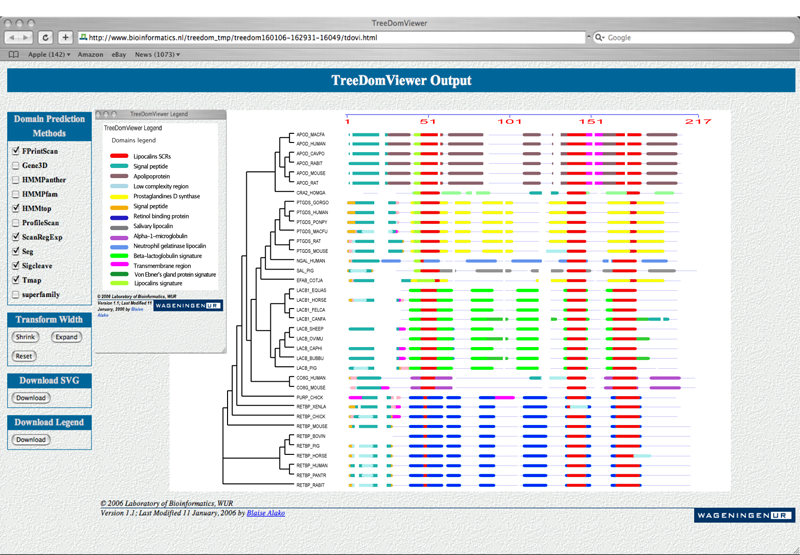Screen dimensions: 800x555
Task: Click the search magnifier icon
Action: point(600,37)
